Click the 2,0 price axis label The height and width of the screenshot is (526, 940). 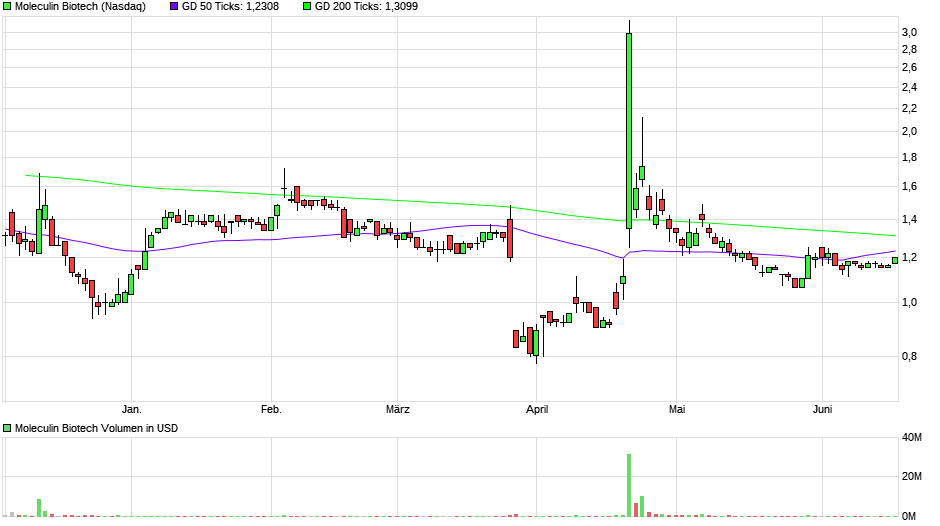909,131
